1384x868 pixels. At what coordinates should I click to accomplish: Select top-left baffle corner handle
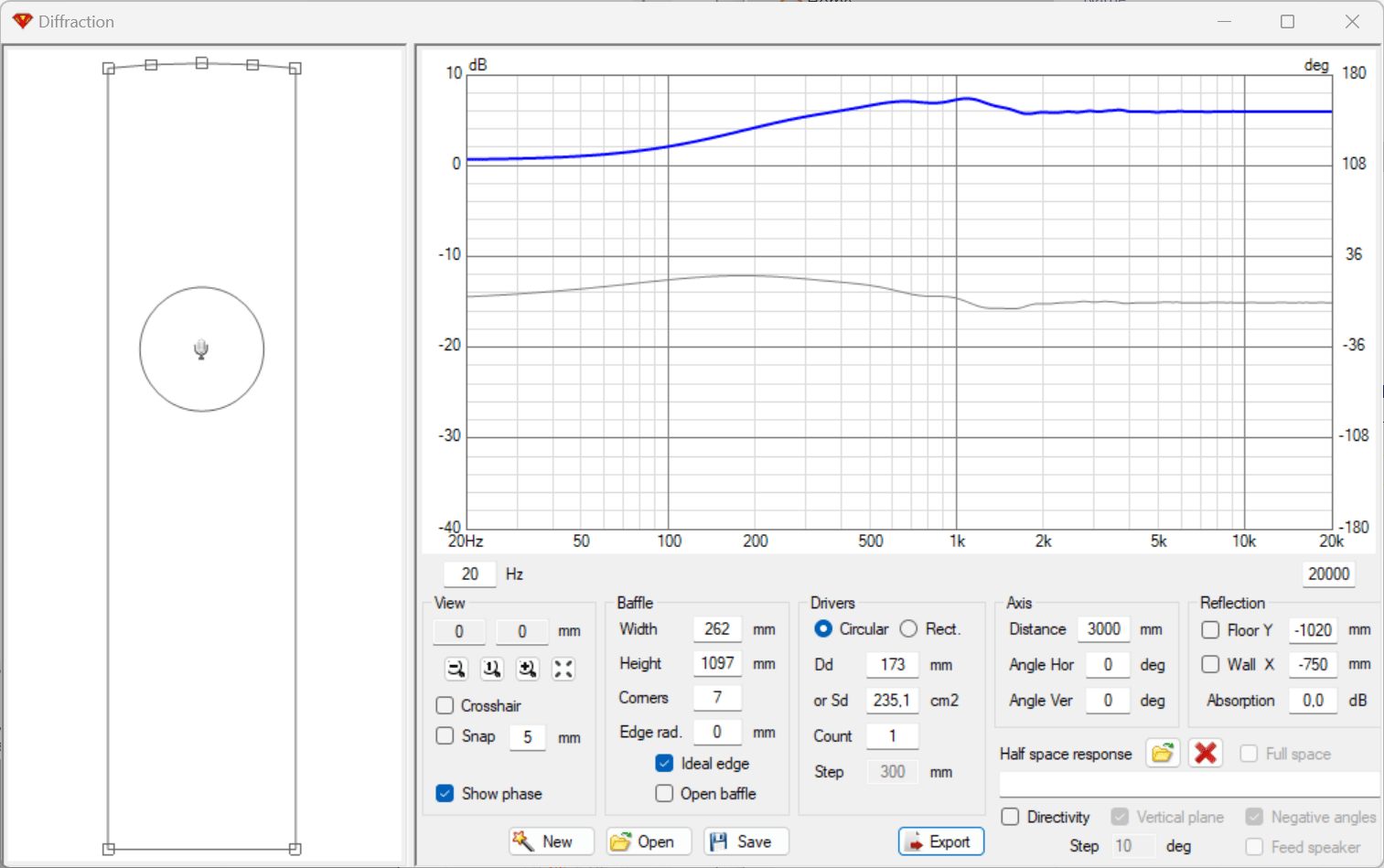pos(108,69)
